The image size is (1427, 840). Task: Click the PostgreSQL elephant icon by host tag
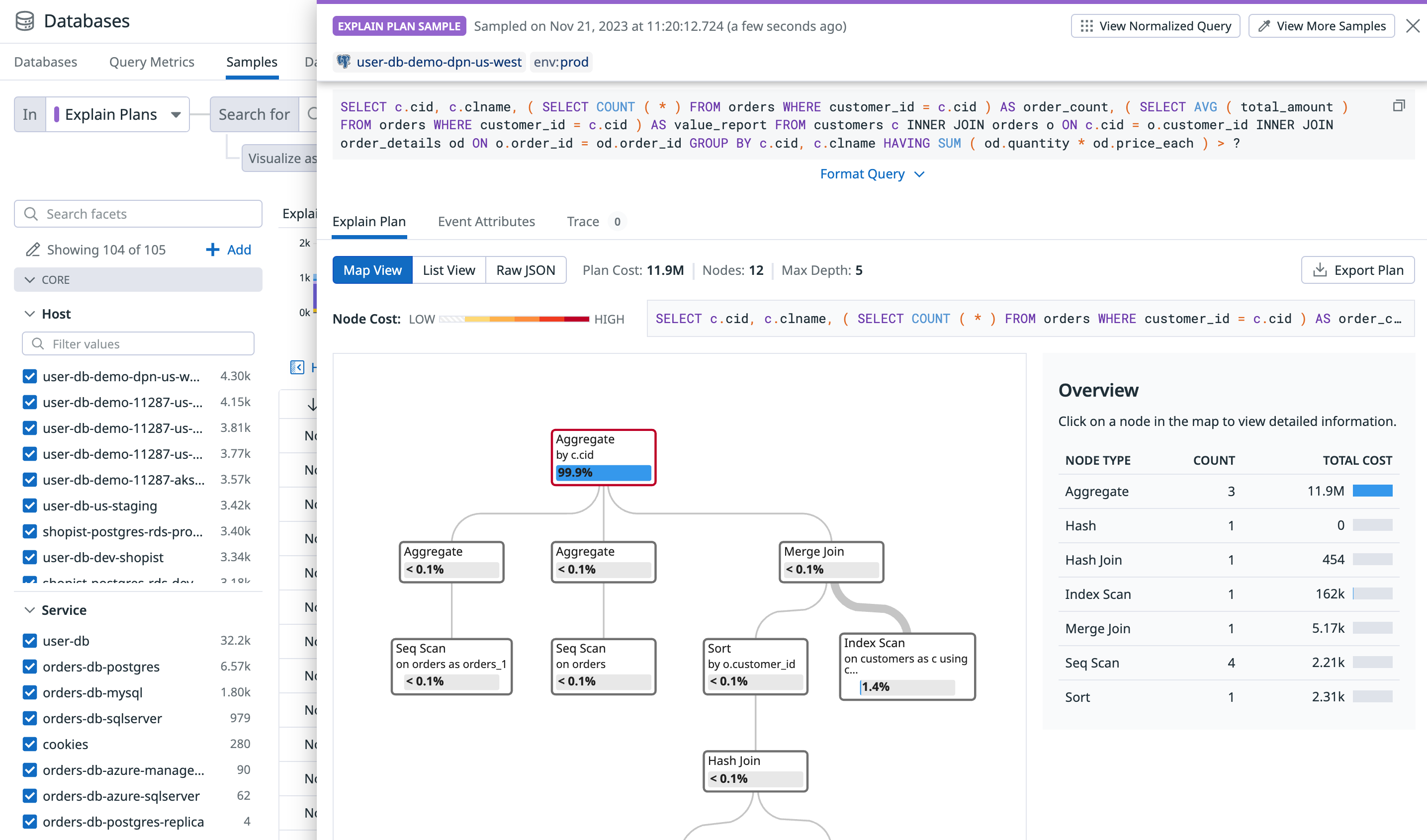[344, 62]
